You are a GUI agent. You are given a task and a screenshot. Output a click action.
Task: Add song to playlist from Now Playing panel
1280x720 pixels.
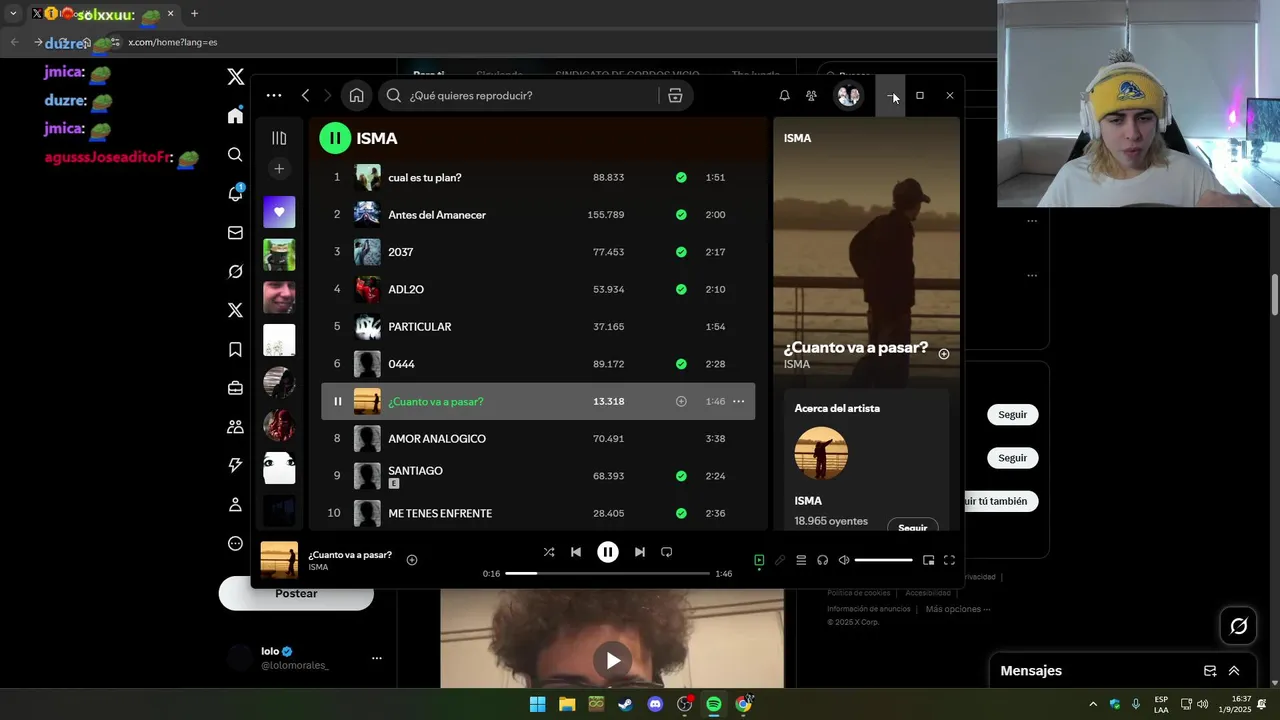pos(944,354)
